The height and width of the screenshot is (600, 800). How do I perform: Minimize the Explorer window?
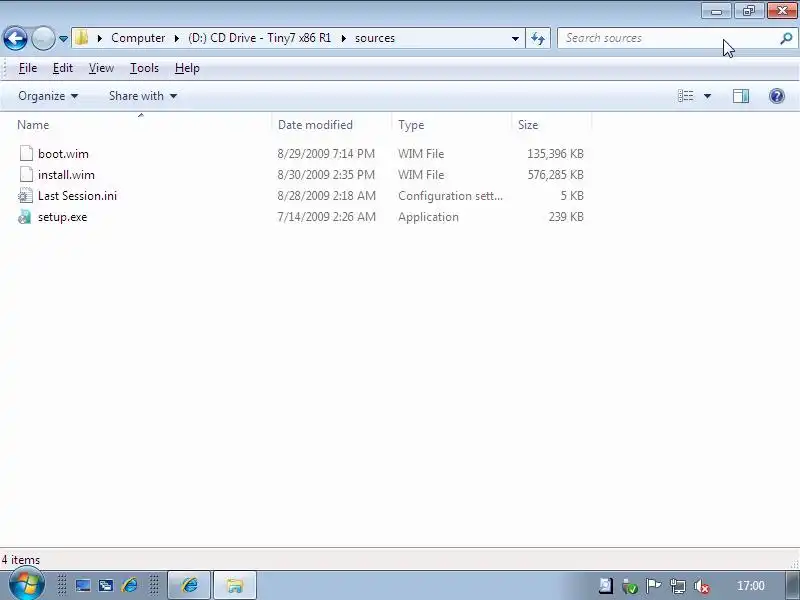(x=716, y=11)
